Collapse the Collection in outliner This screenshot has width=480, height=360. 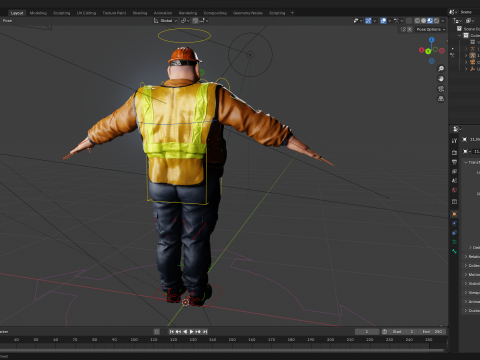pos(460,35)
